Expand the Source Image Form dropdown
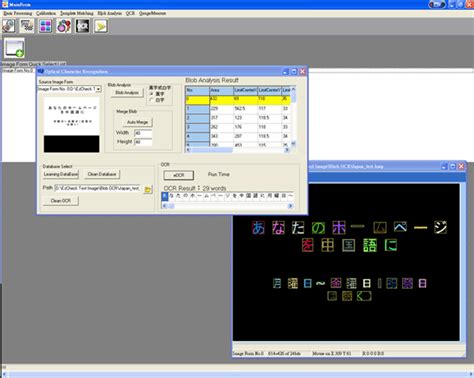Screen dimensions: 474x378 [x=98, y=89]
